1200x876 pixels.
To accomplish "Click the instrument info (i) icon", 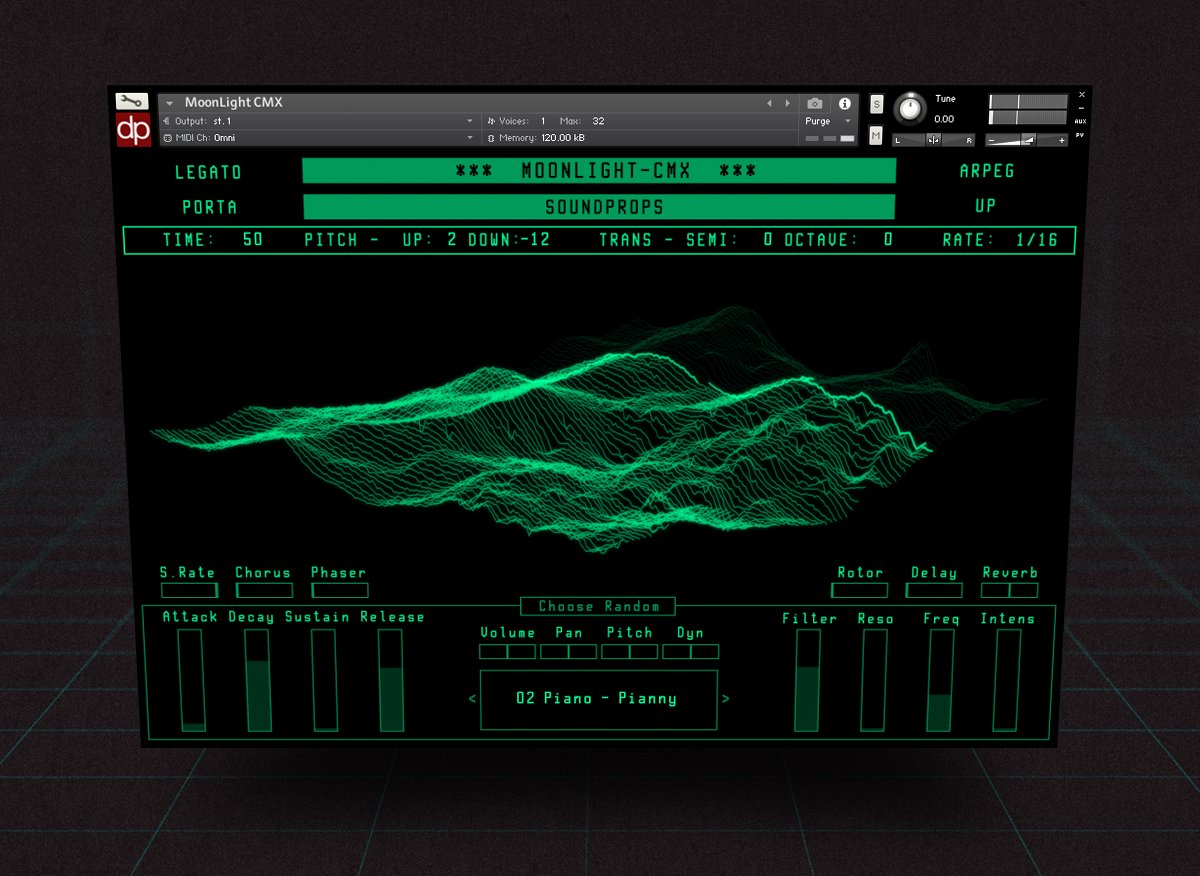I will (x=845, y=103).
